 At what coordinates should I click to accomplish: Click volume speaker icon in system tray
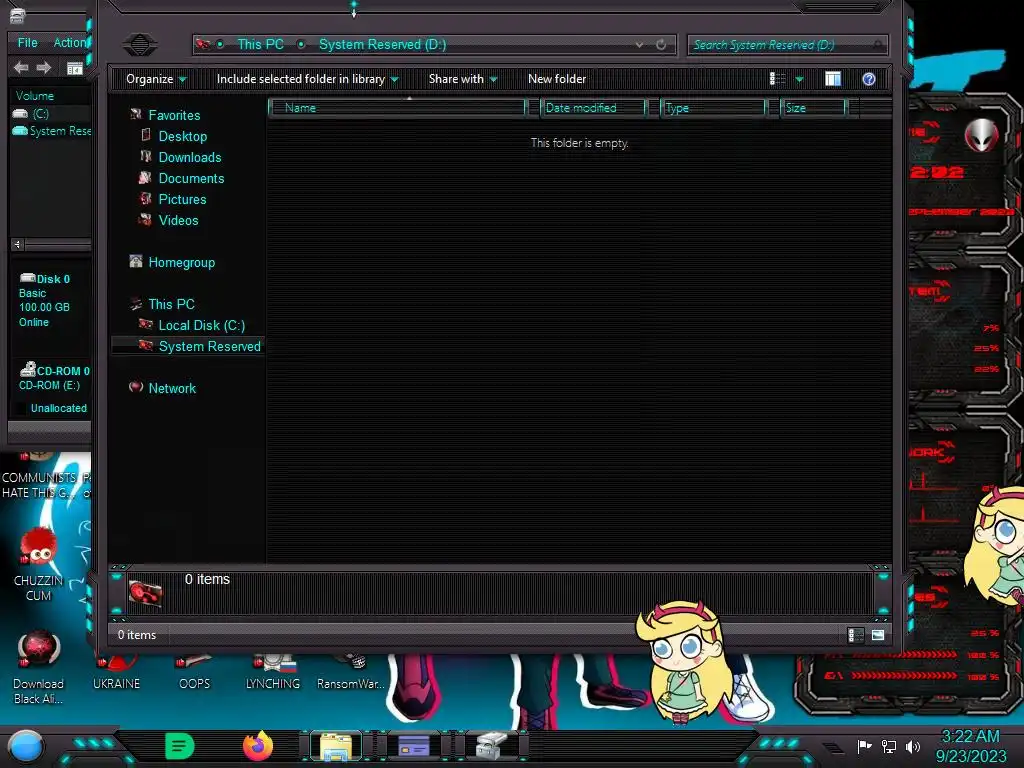pyautogui.click(x=912, y=746)
